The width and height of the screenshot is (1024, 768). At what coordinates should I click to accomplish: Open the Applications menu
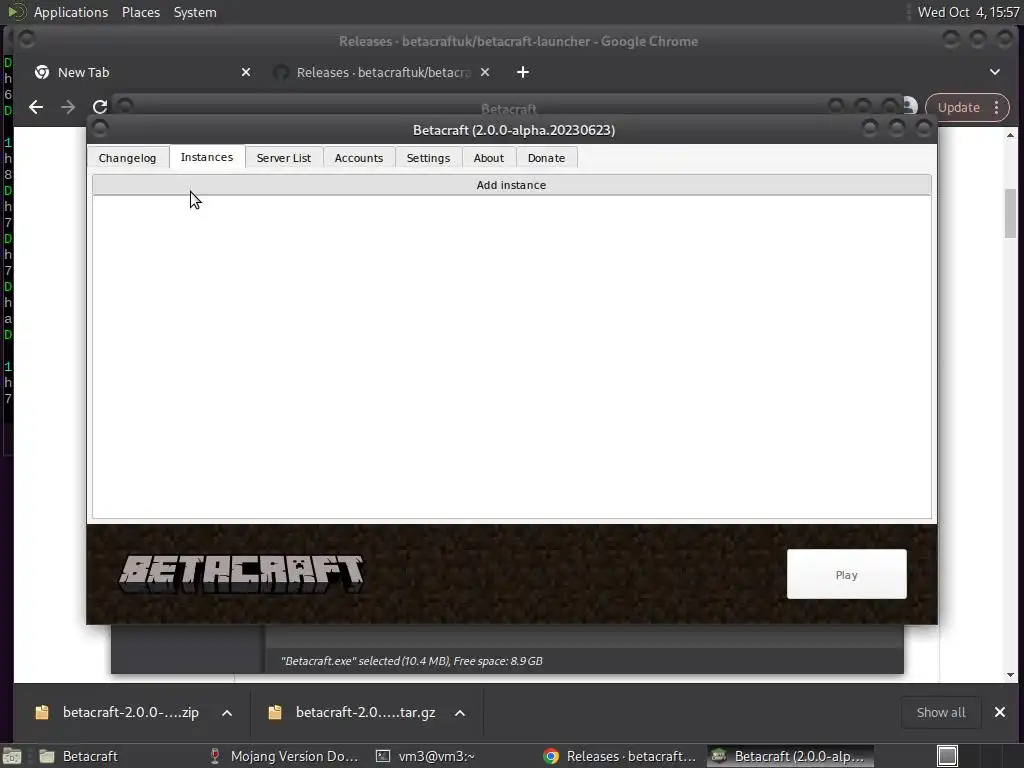(71, 12)
